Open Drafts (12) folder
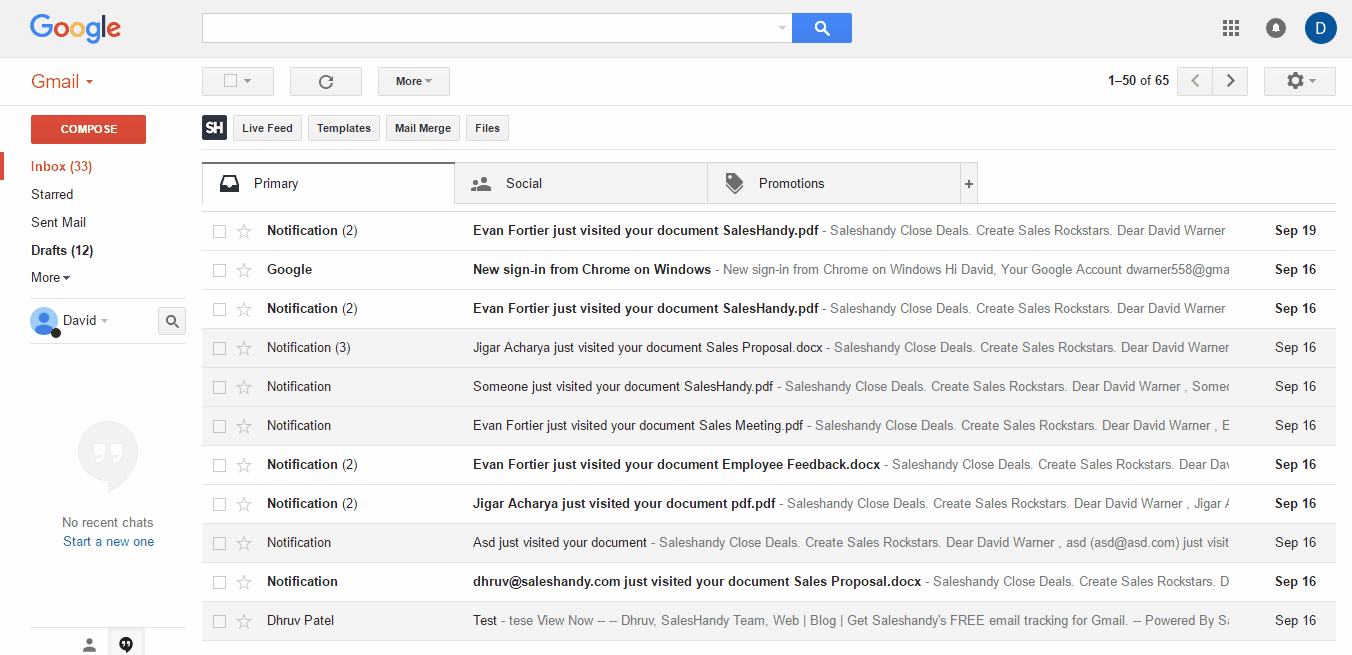The height and width of the screenshot is (655, 1352). tap(62, 250)
